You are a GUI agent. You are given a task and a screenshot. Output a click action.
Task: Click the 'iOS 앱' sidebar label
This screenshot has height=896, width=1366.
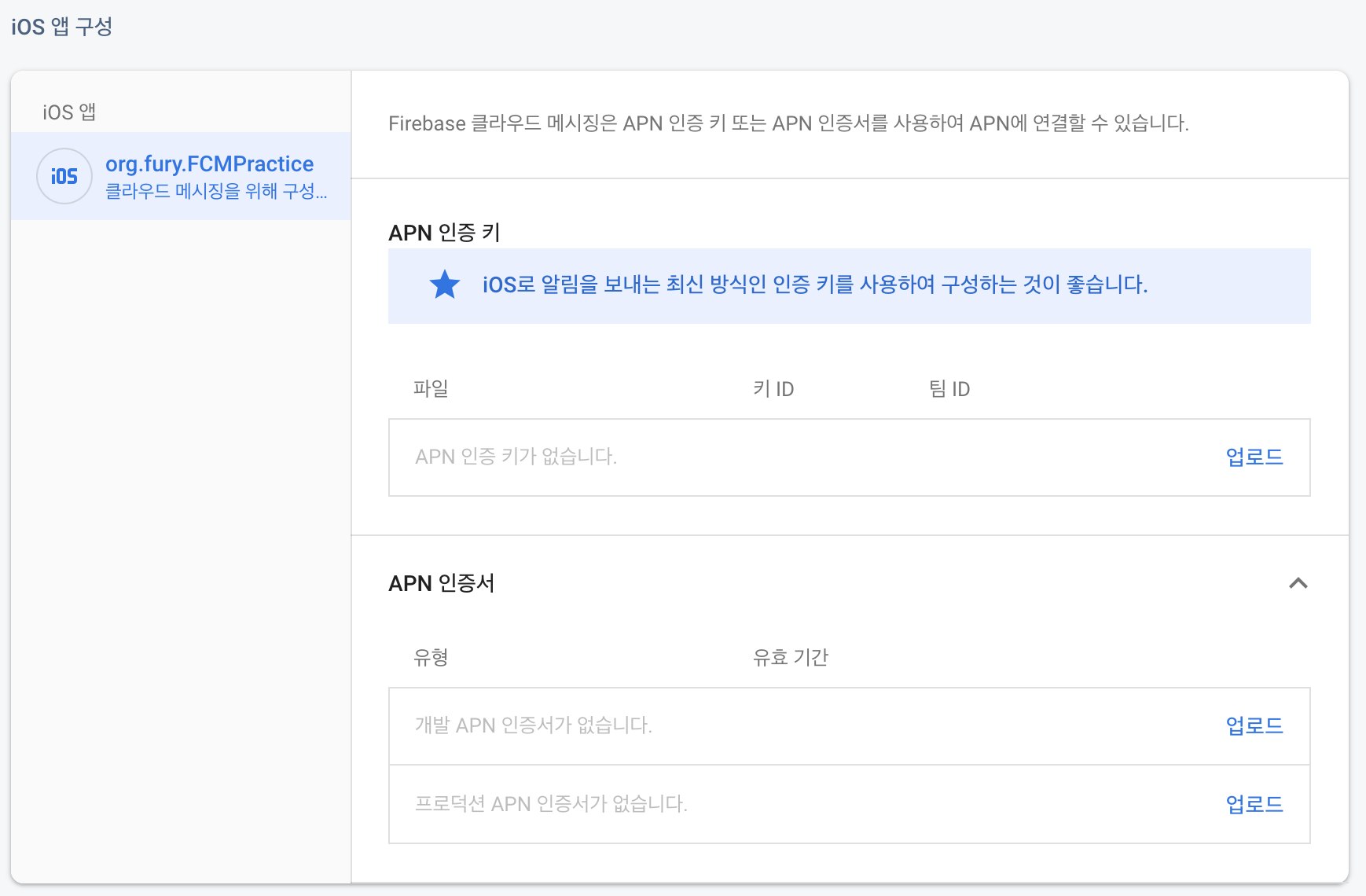[x=69, y=112]
